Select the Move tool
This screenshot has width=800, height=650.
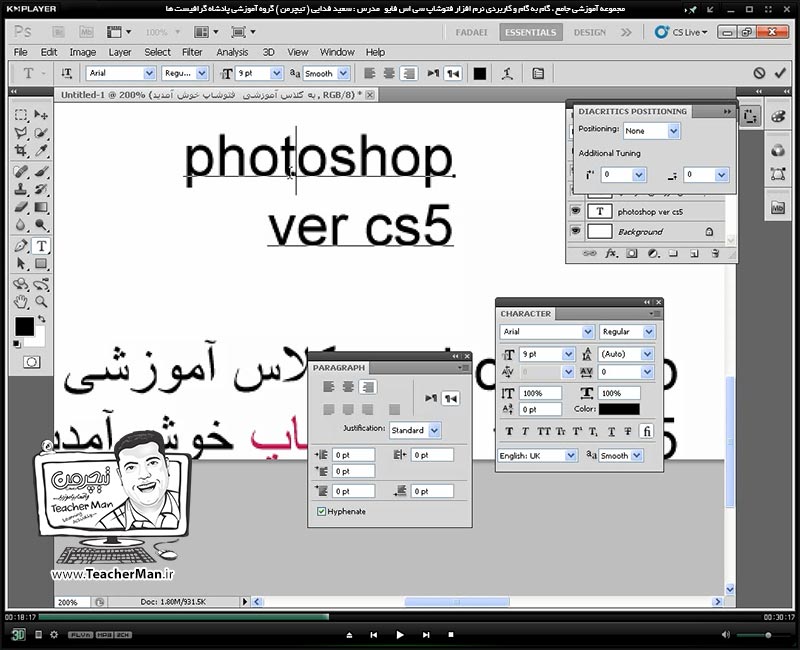click(x=41, y=114)
